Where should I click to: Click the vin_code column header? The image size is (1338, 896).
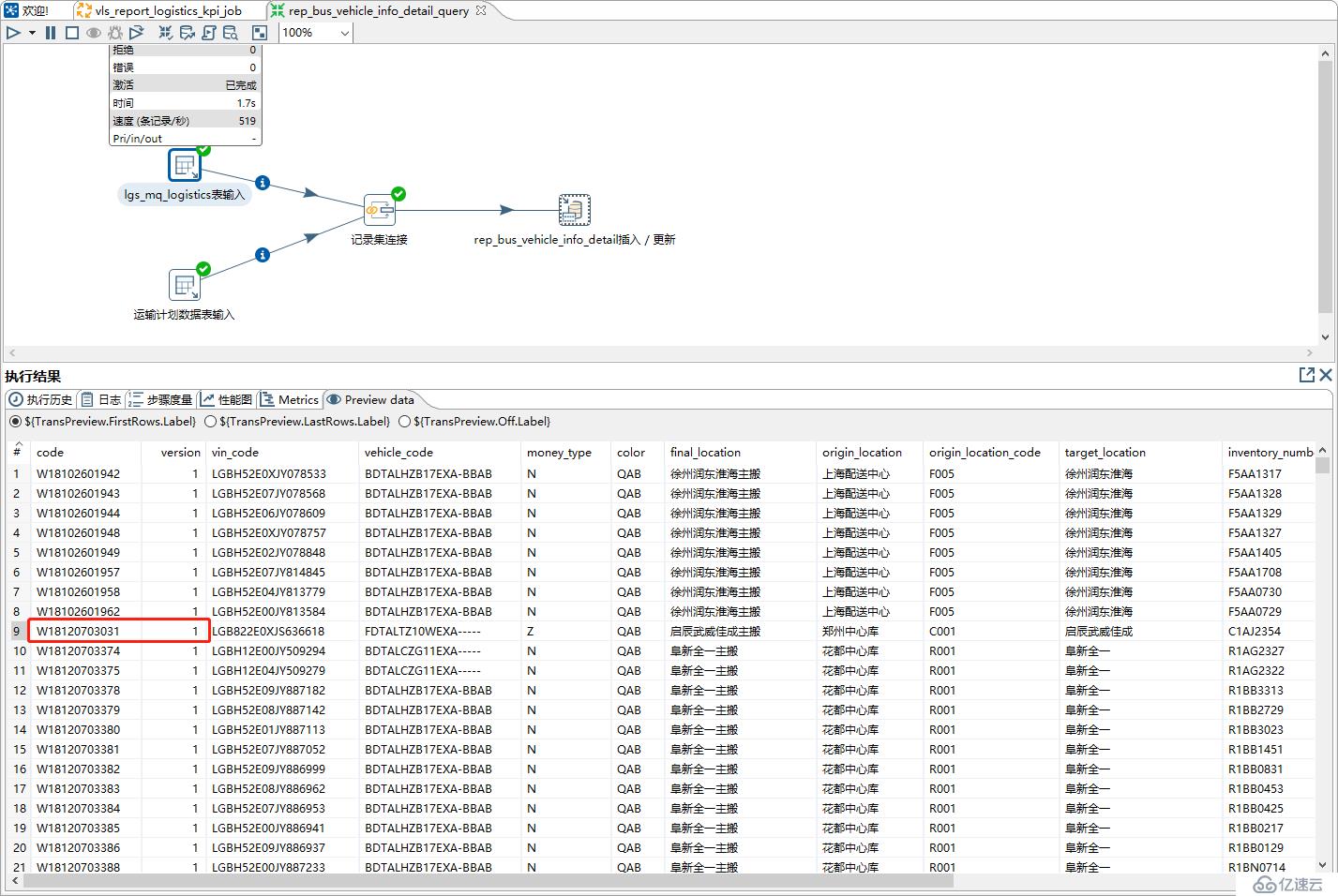283,452
